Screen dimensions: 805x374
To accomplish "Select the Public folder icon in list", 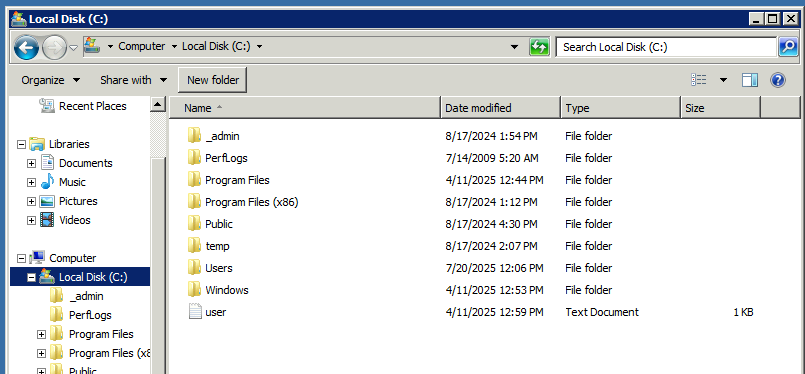I will click(194, 224).
